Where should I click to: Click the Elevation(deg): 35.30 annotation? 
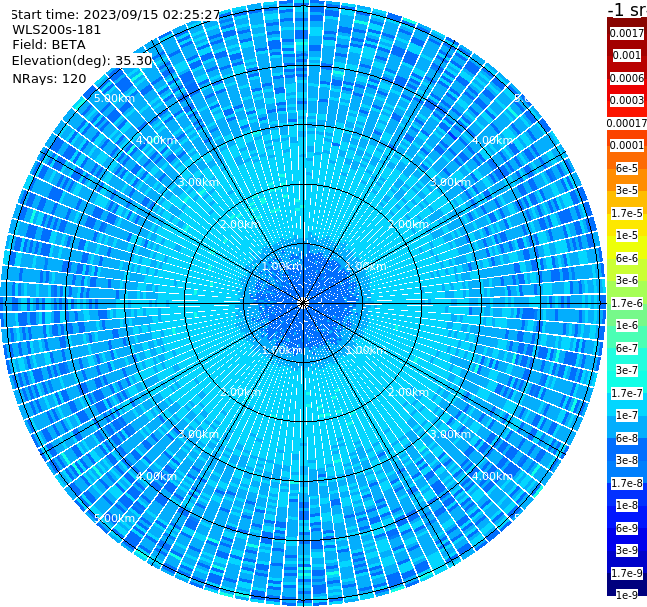point(82,61)
